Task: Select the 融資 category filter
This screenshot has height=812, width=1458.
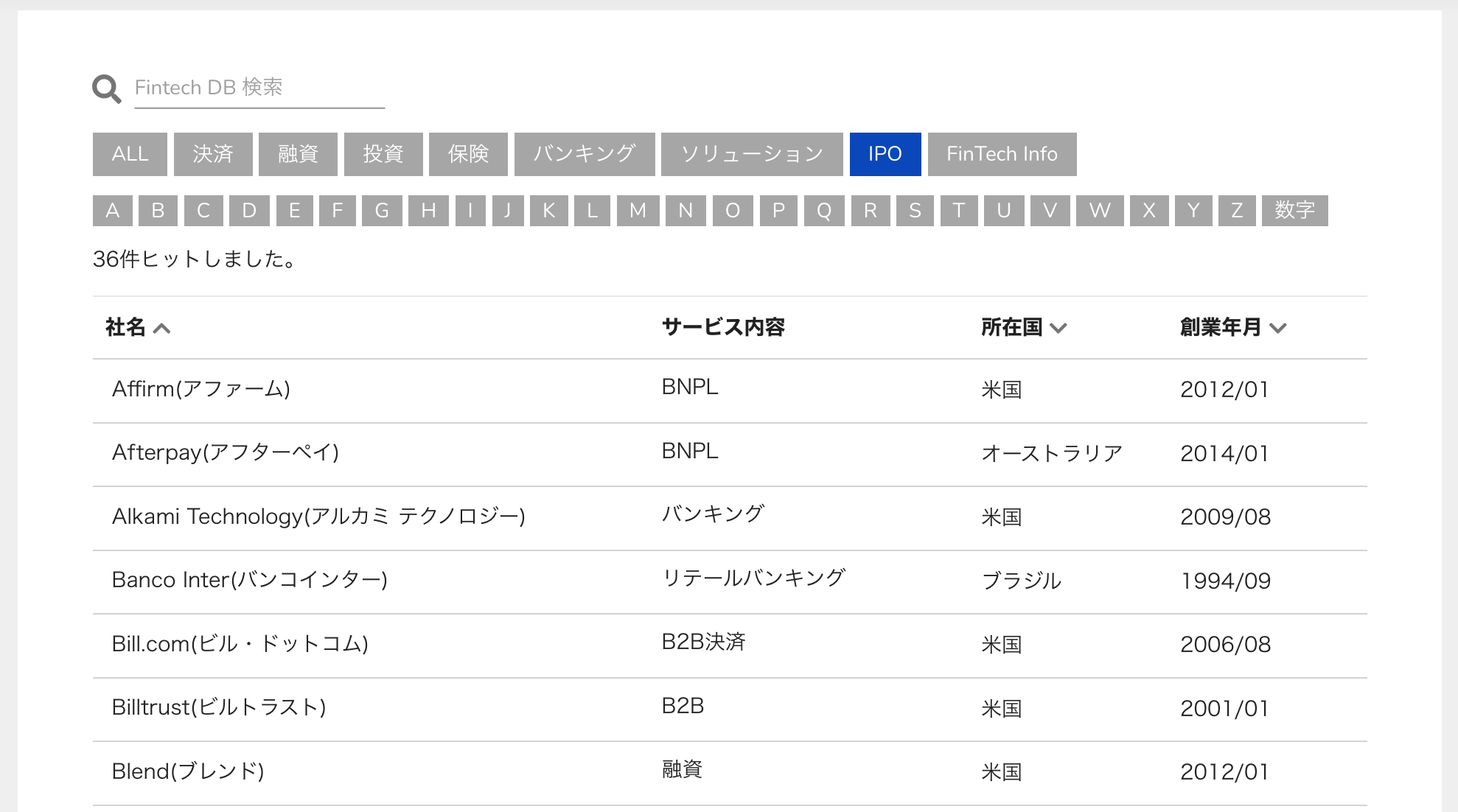Action: point(297,154)
